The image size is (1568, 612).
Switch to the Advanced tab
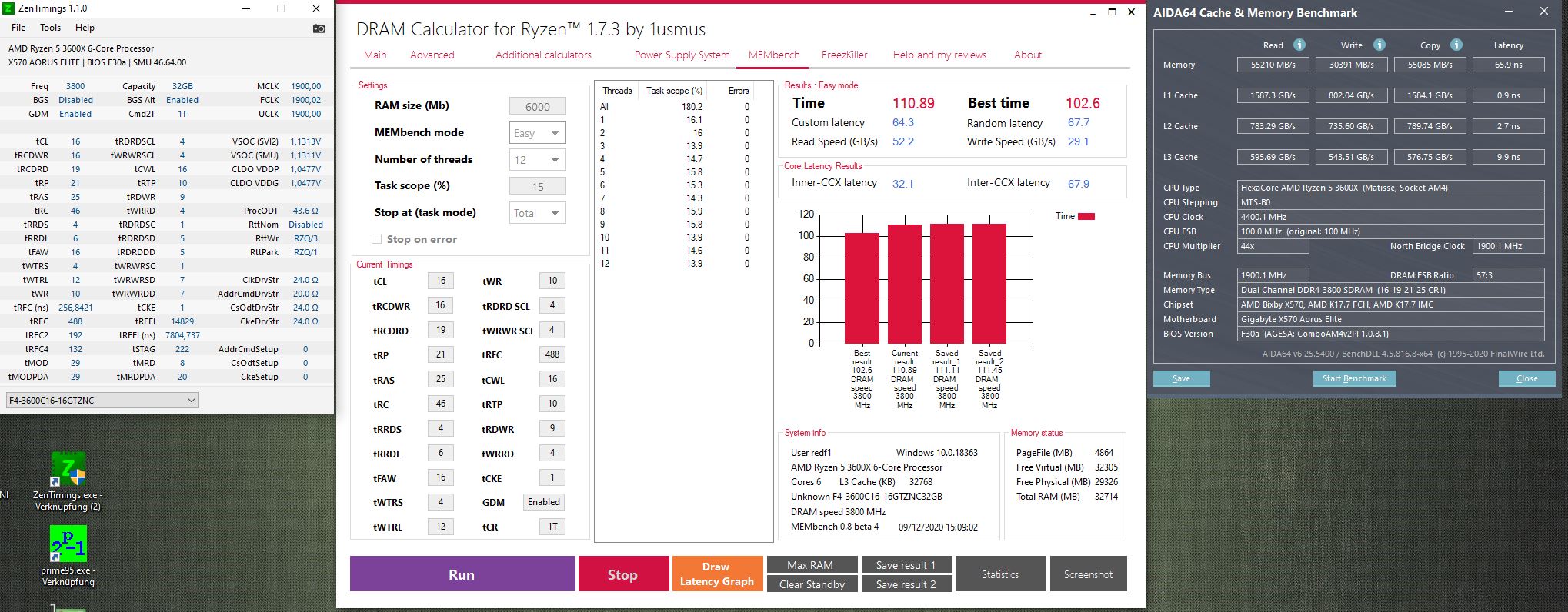tap(432, 55)
